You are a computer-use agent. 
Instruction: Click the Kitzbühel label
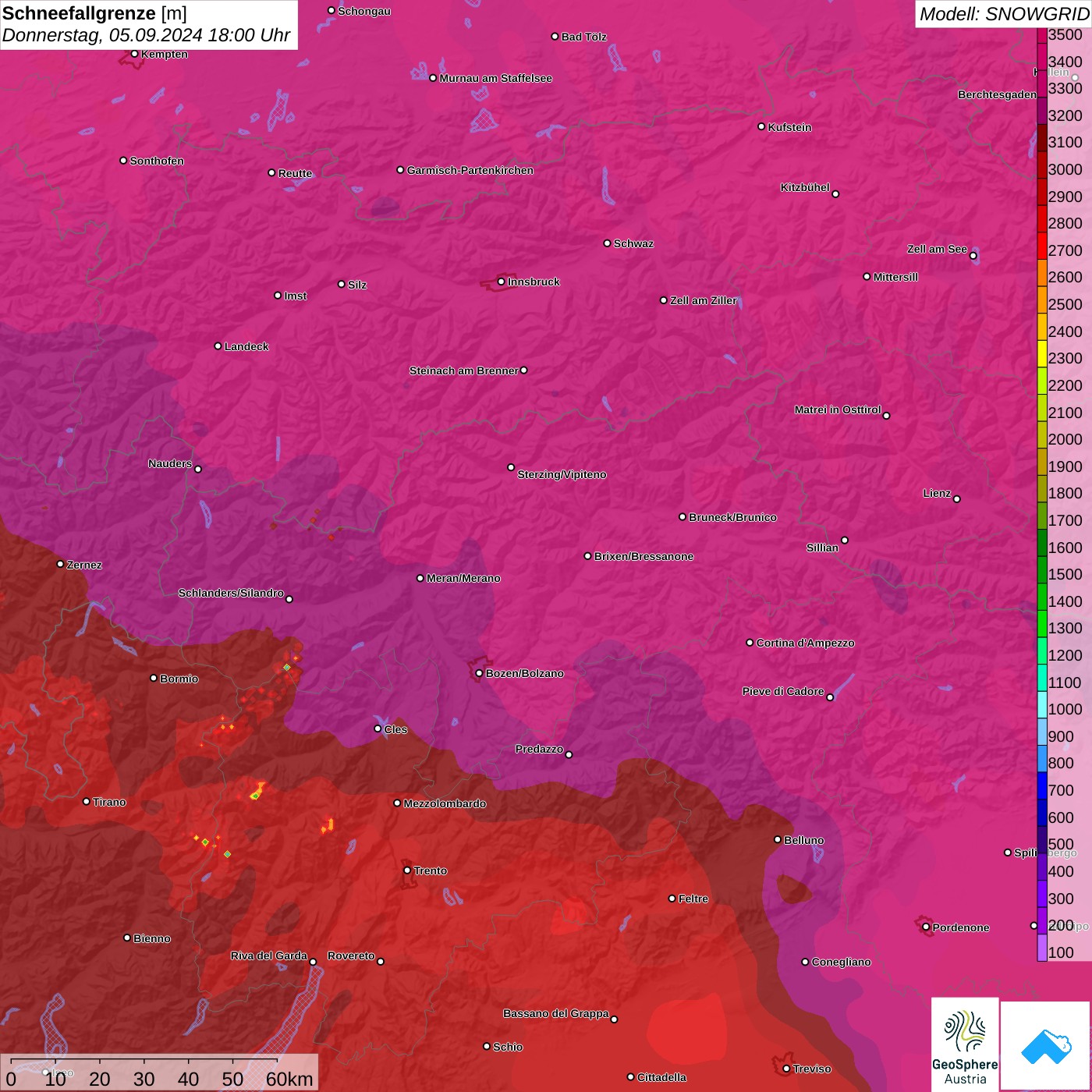pos(805,187)
